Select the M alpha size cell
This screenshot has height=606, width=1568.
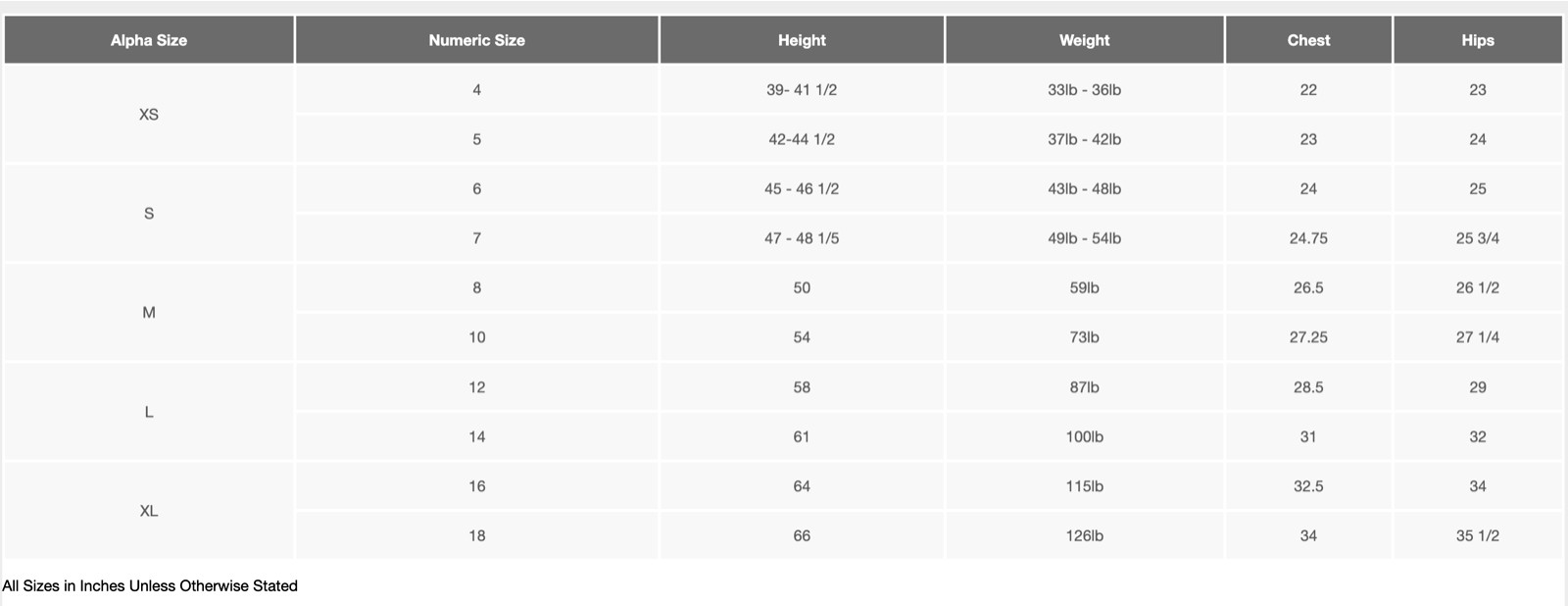tap(149, 313)
